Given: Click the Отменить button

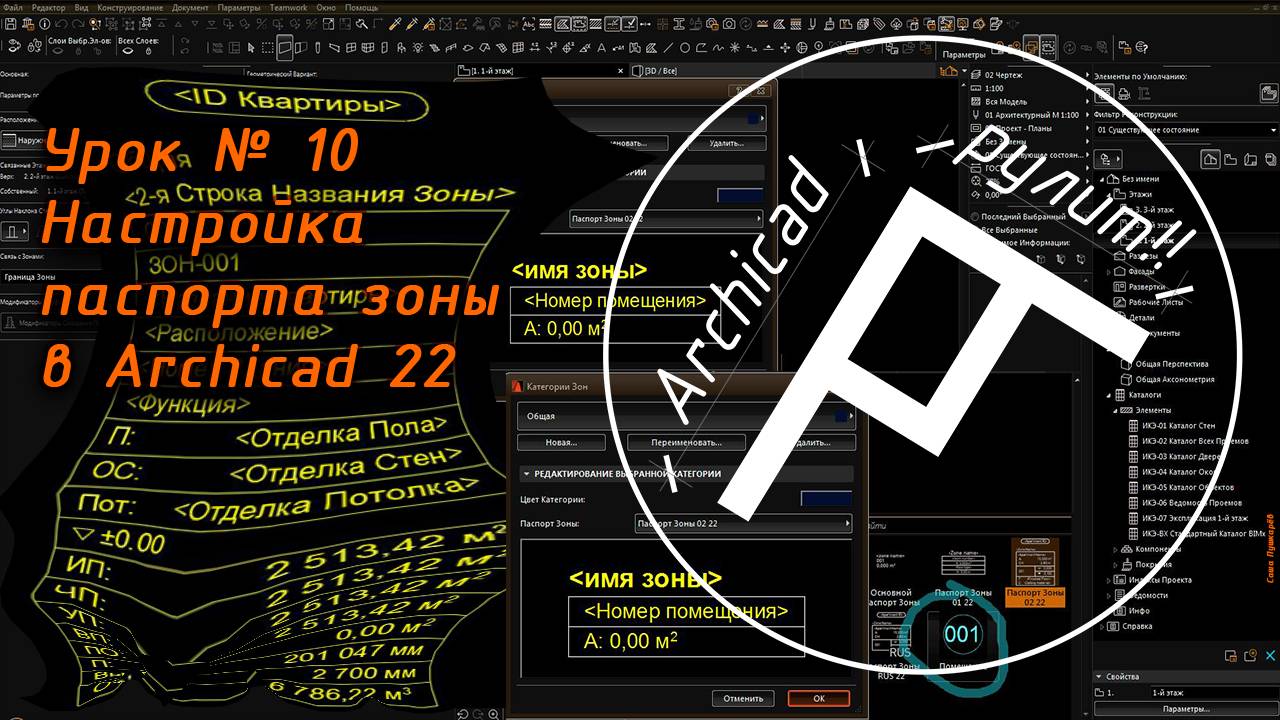Looking at the screenshot, I should click(743, 698).
